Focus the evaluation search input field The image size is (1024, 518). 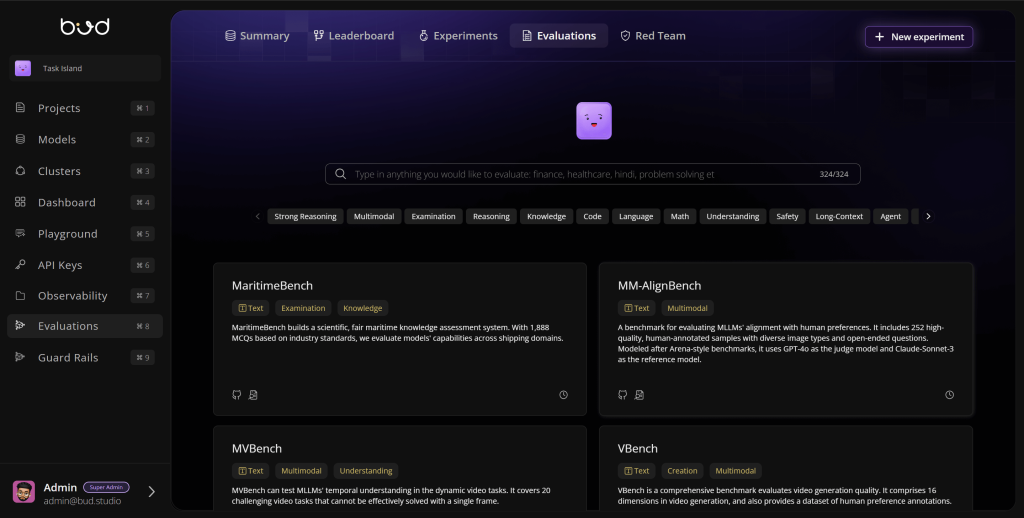coord(580,174)
